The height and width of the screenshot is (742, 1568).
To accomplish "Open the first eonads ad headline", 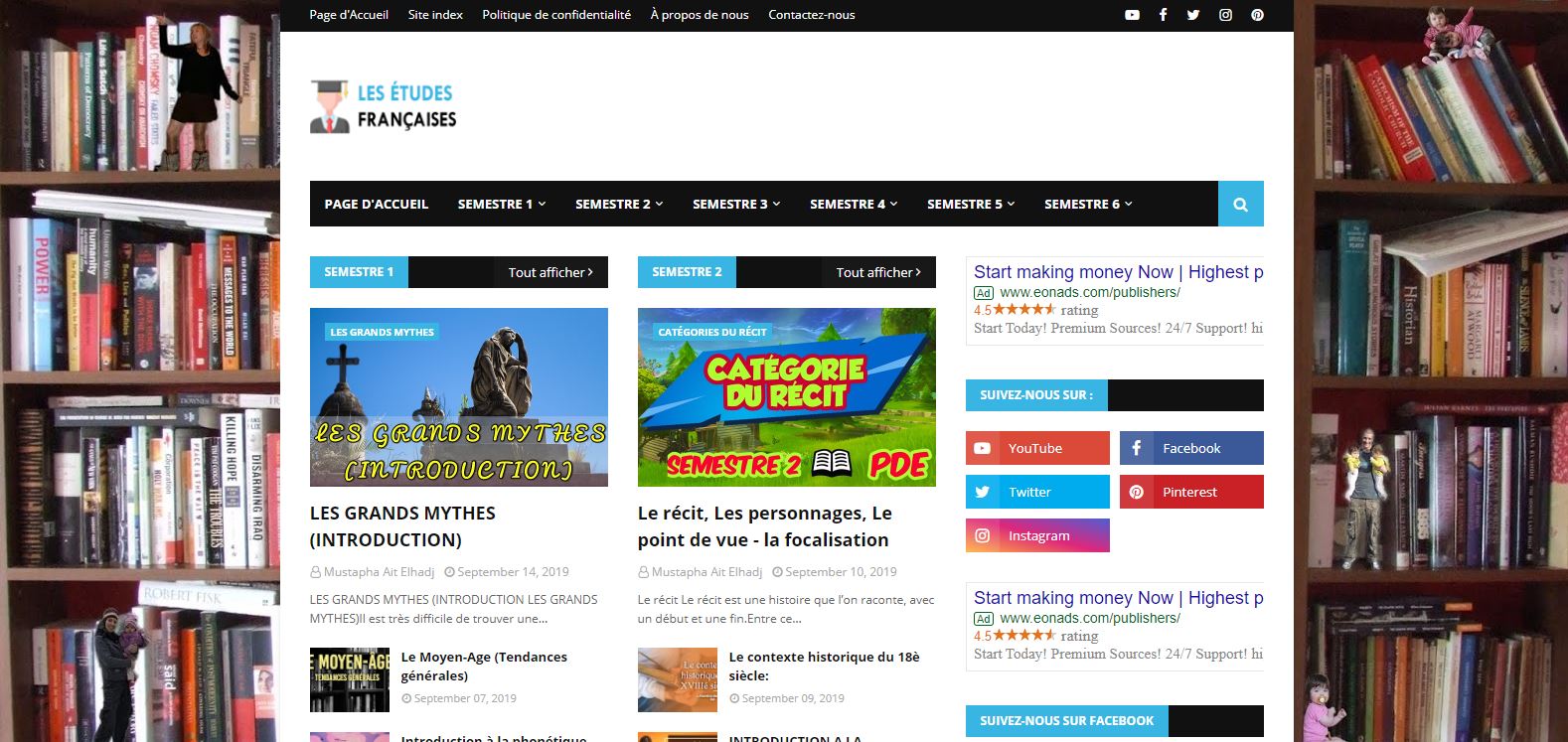I will click(1118, 272).
